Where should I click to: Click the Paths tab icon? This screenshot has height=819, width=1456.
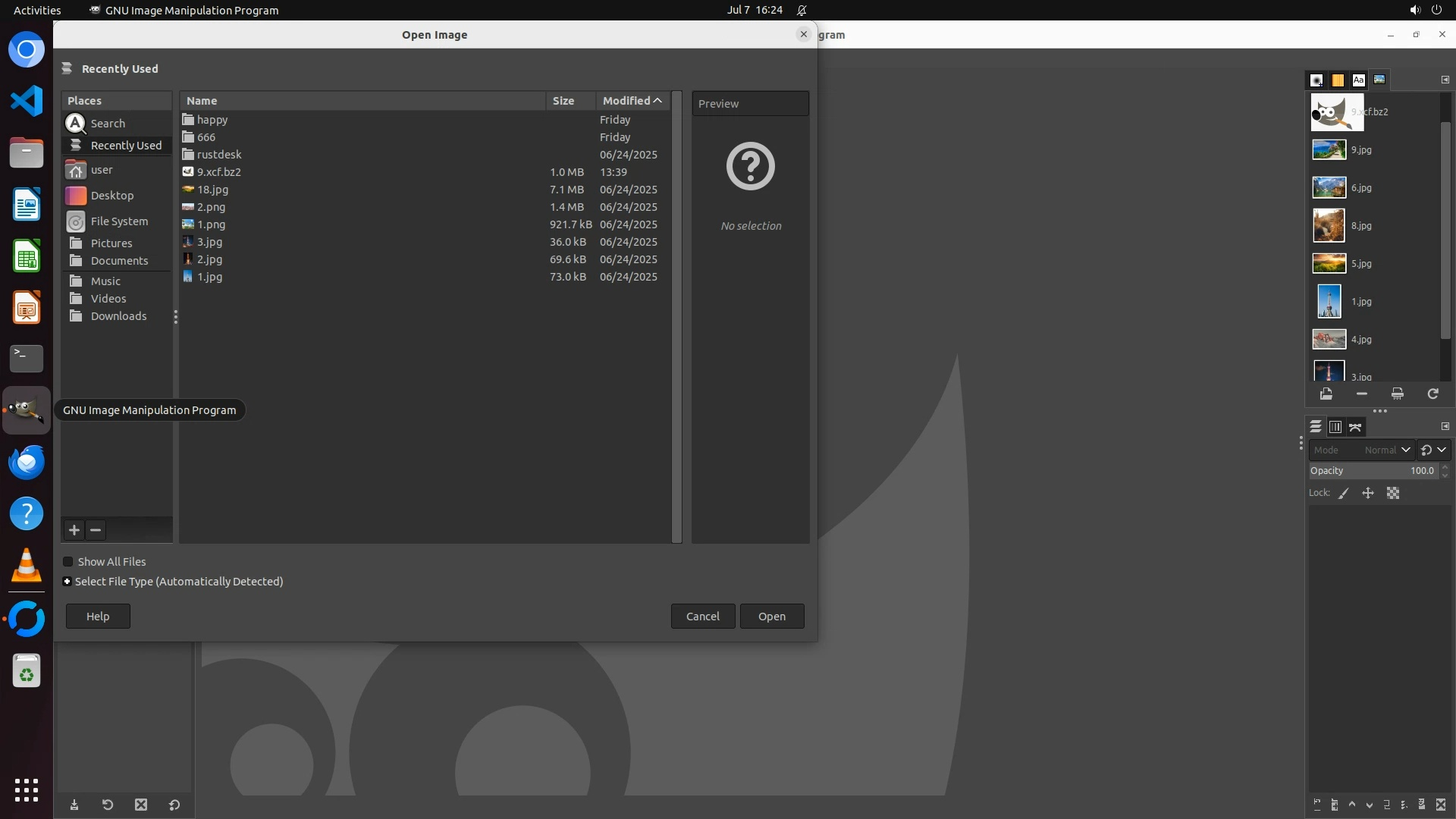(1355, 427)
